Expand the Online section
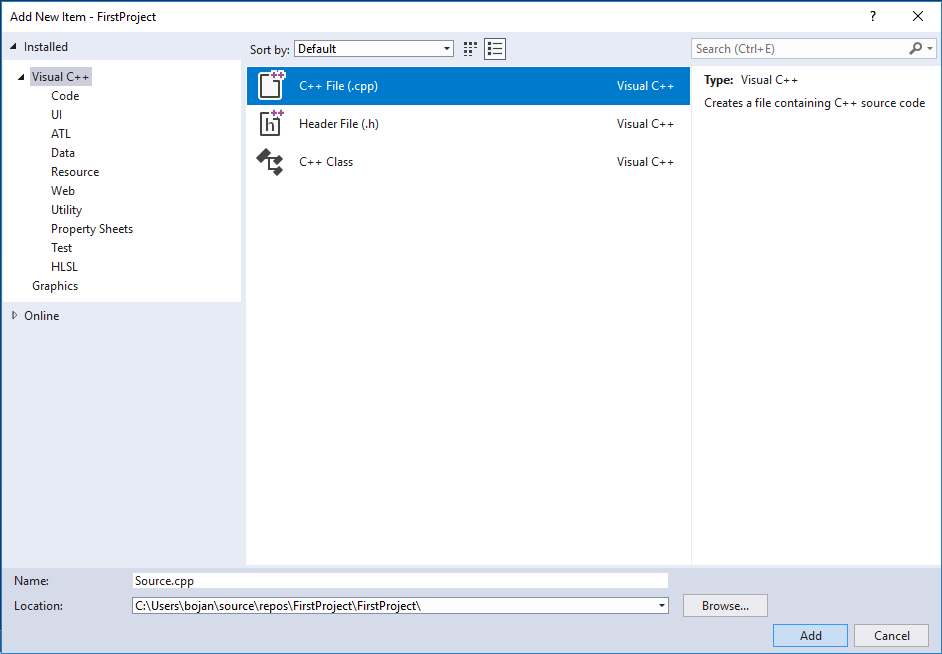 14,315
